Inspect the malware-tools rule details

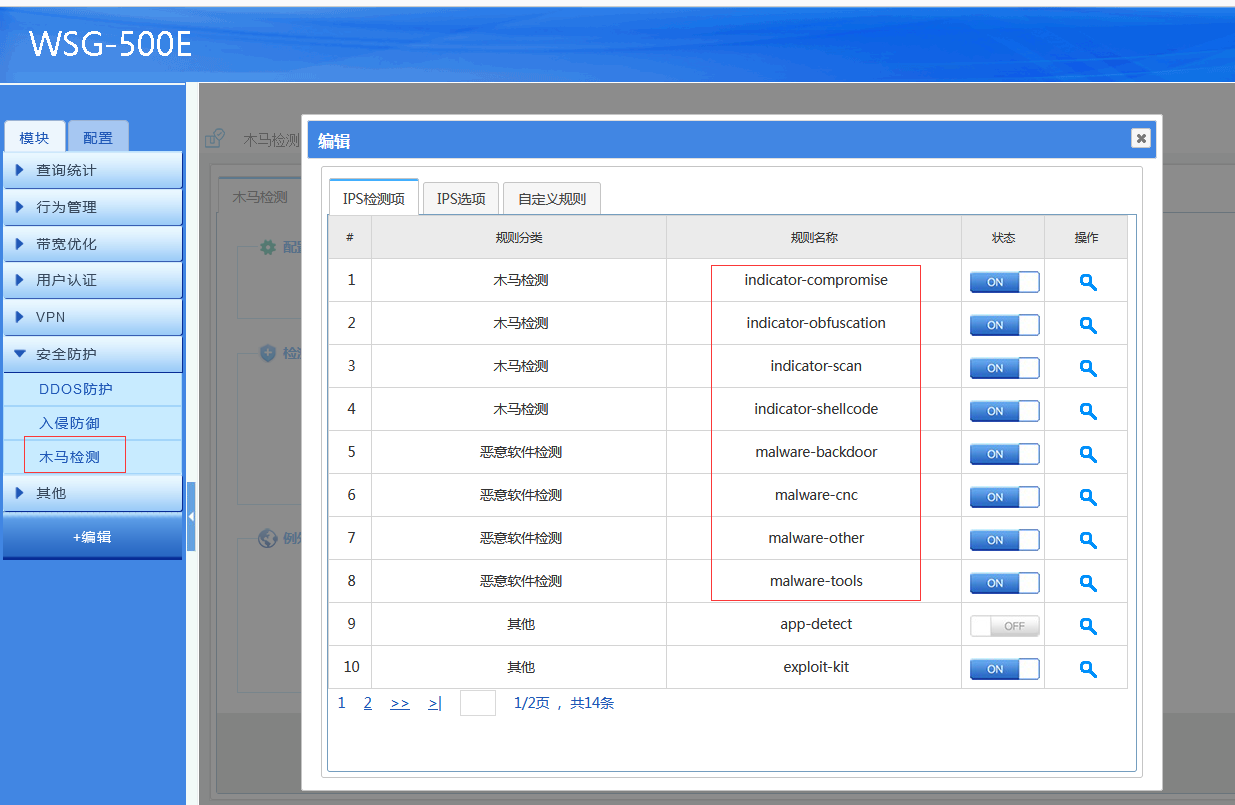click(x=1088, y=583)
